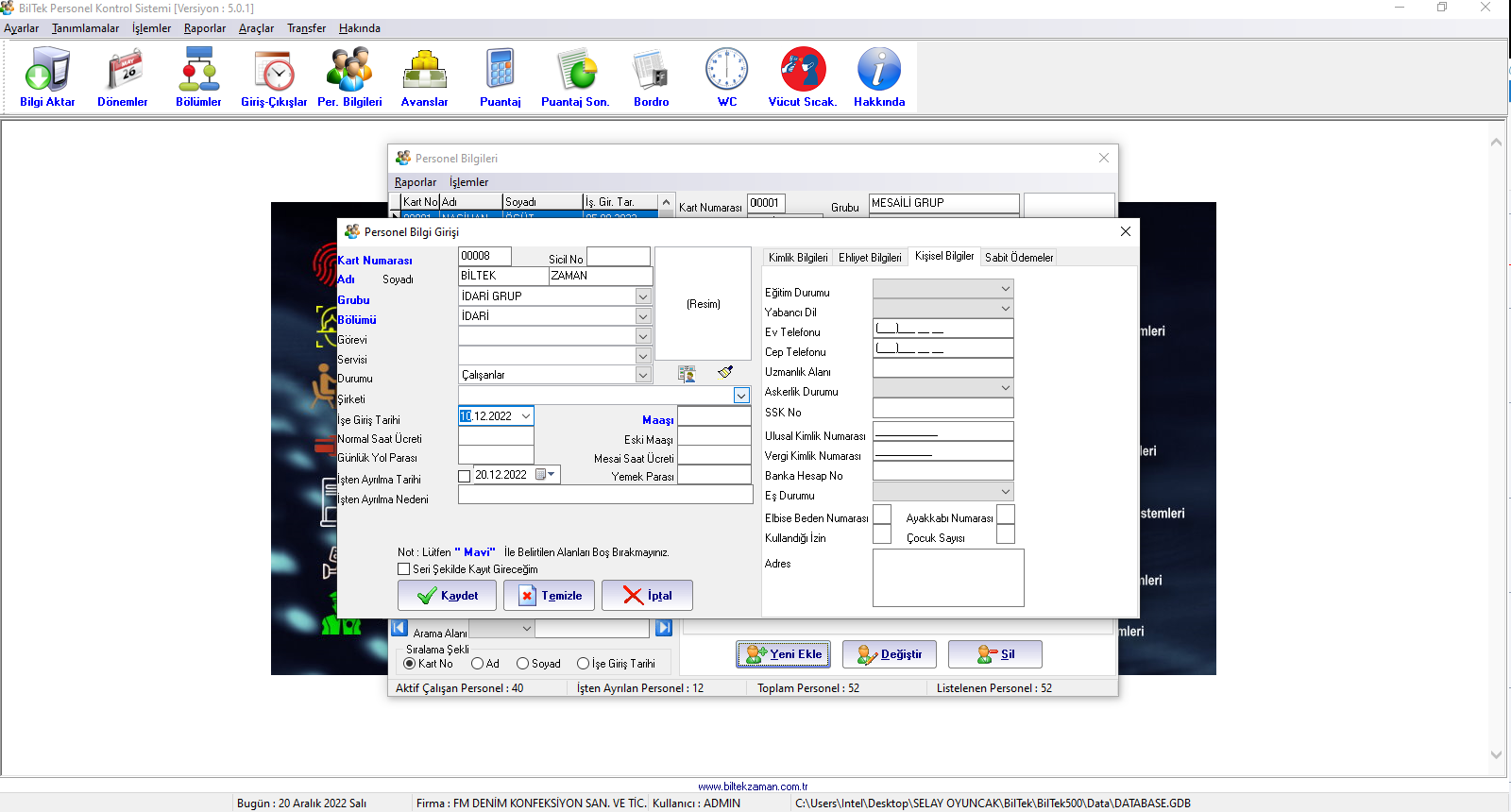The height and width of the screenshot is (812, 1511).
Task: Switch to the Ehliyet Bilgileri tab
Action: pyautogui.click(x=870, y=258)
